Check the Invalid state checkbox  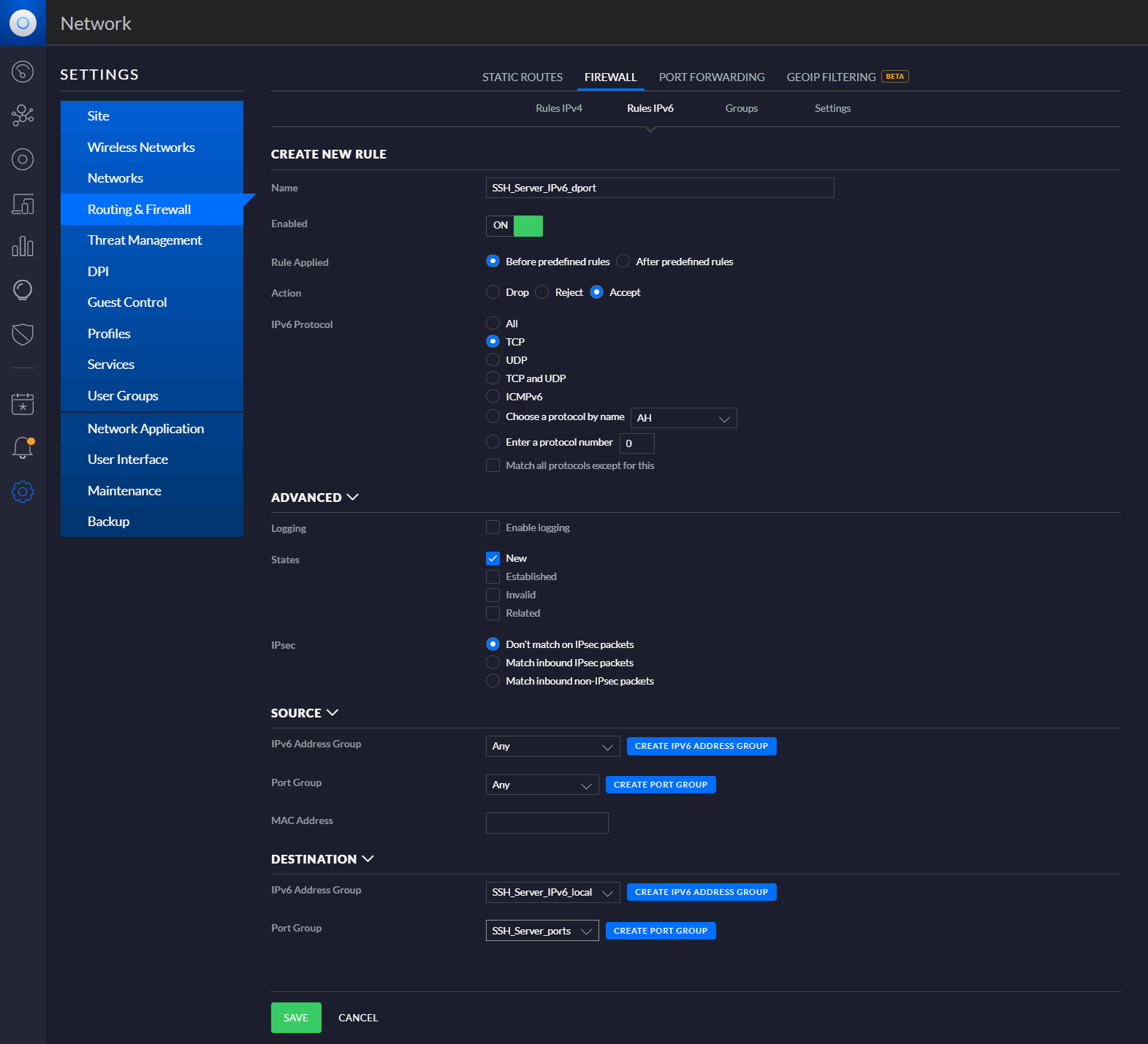493,595
